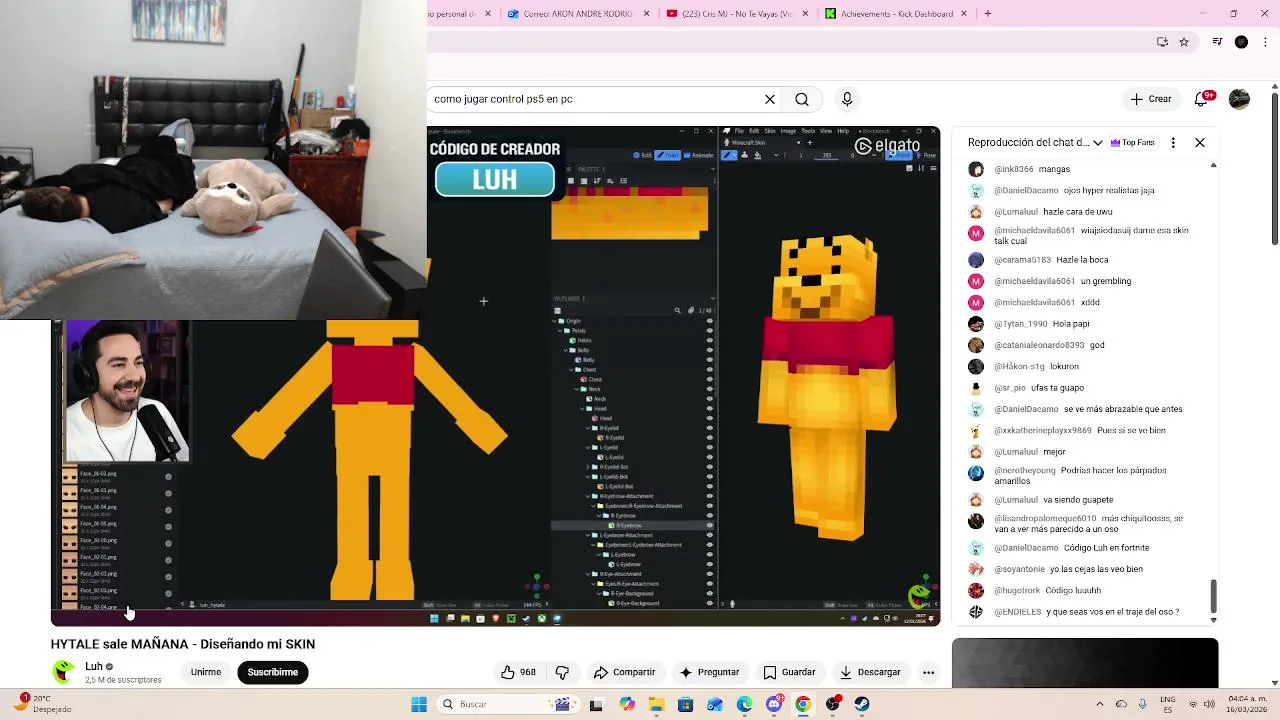Click the Preguntar button
Screen dimensions: 1280x720
coord(709,672)
